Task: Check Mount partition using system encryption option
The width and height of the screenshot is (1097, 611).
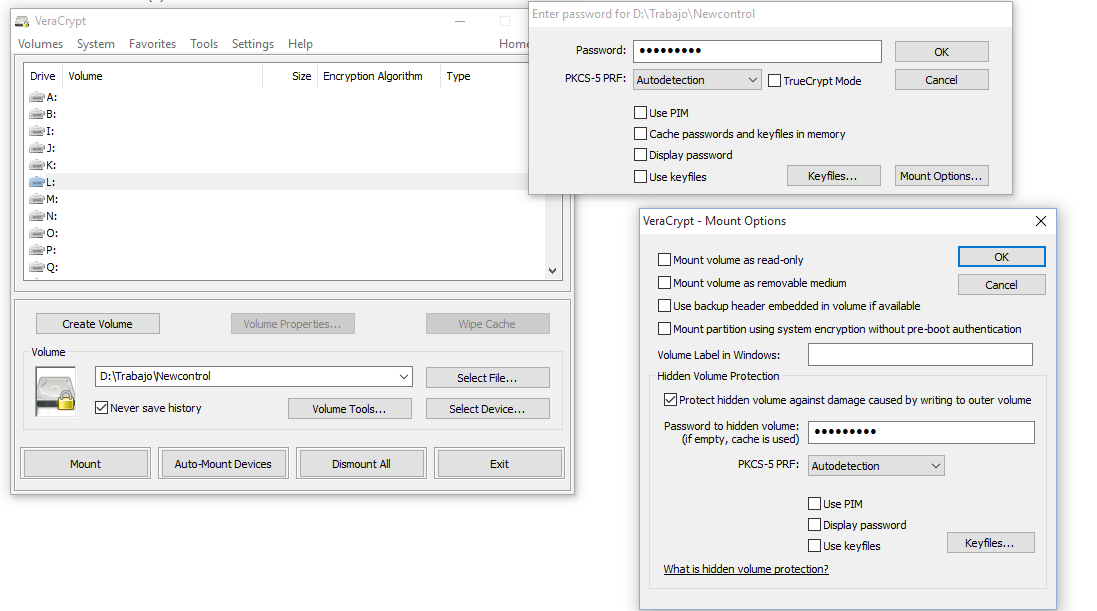Action: pyautogui.click(x=665, y=329)
